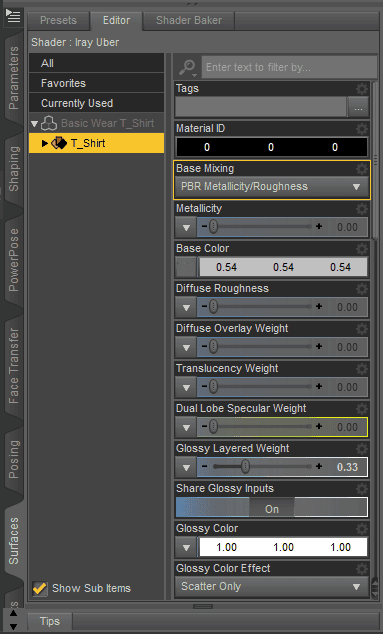
Task: Open gear settings for Base Color
Action: (x=362, y=249)
